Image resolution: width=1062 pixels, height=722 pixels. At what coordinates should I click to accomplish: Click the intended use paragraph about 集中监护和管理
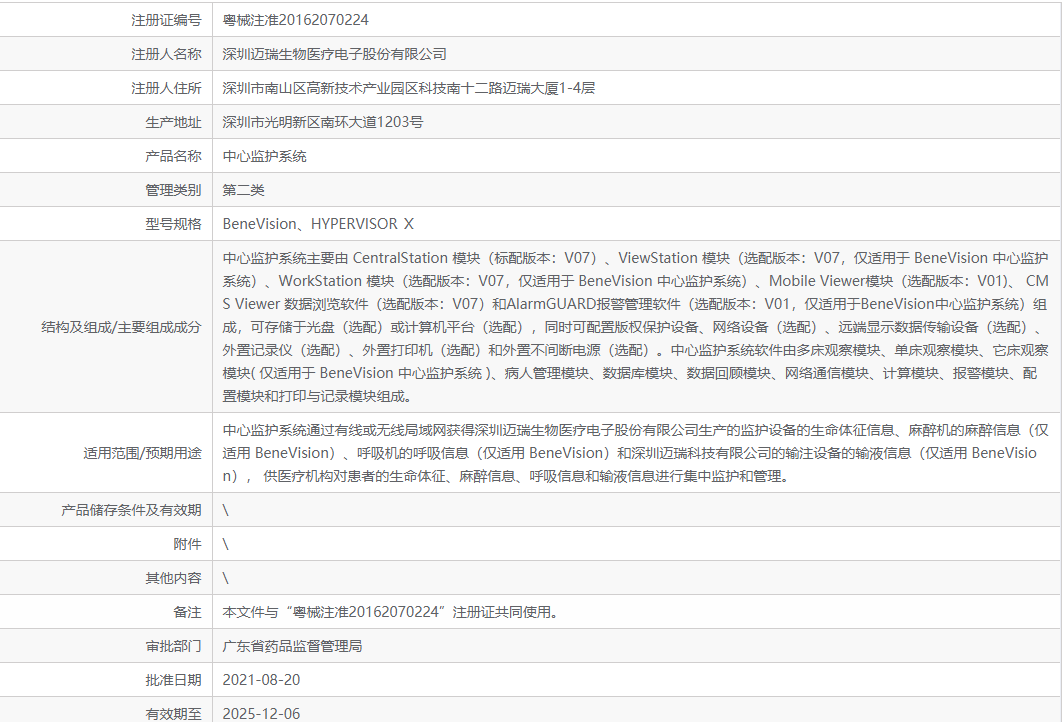635,453
